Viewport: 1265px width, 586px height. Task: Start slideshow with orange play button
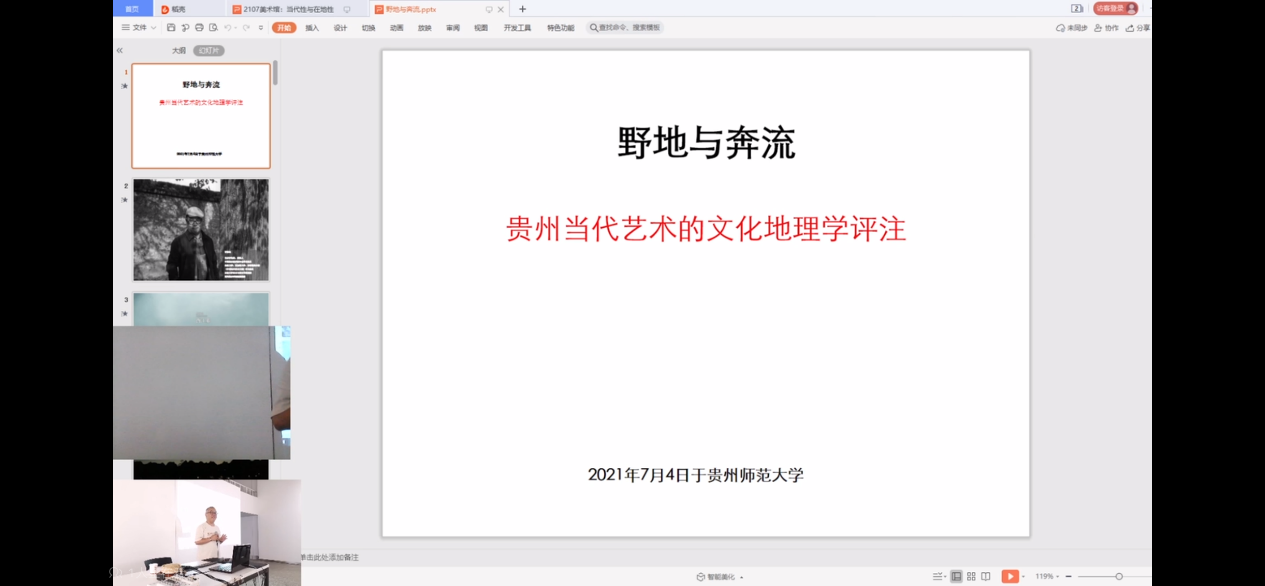[x=1010, y=577]
